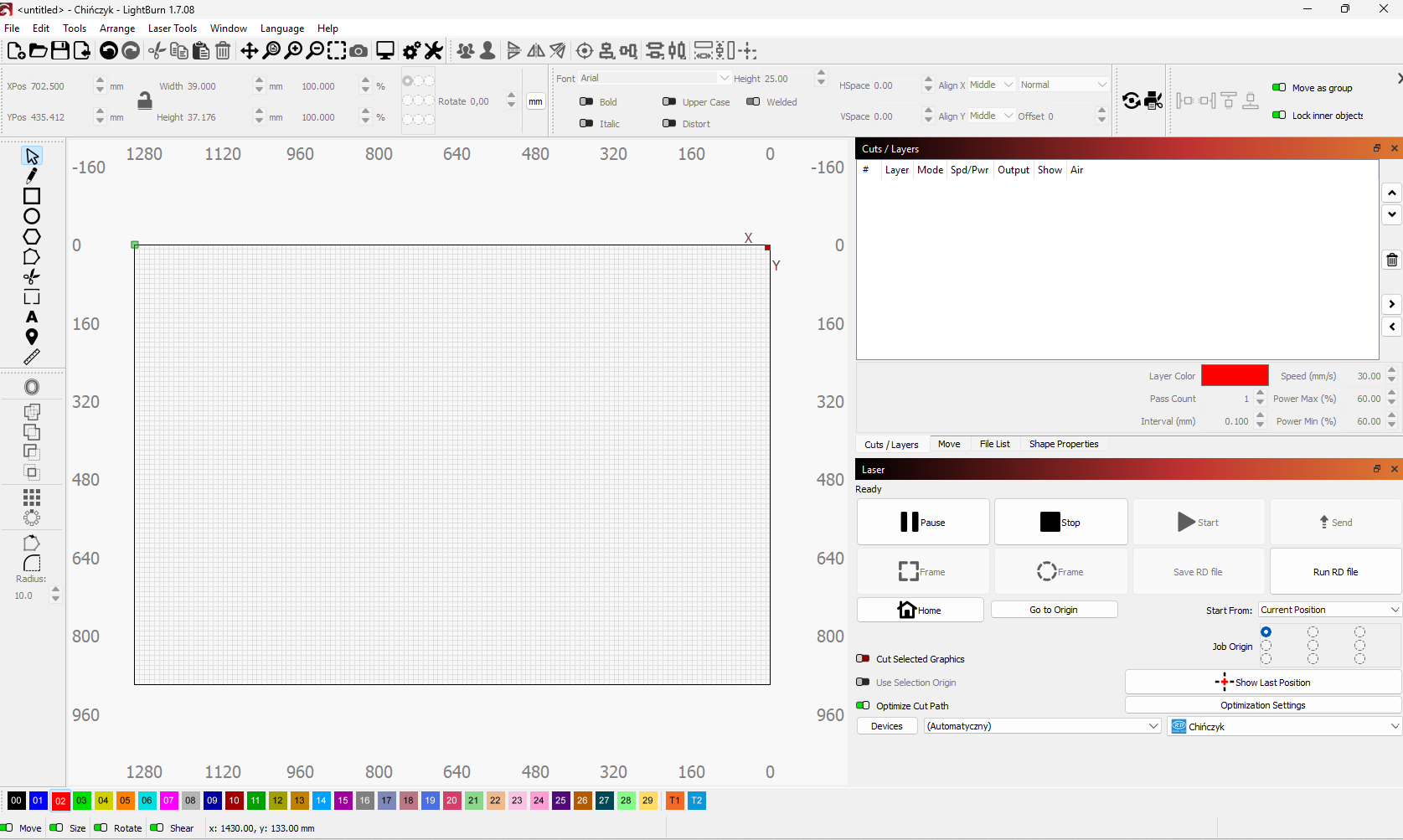Click the Save project floppy icon

click(x=60, y=51)
